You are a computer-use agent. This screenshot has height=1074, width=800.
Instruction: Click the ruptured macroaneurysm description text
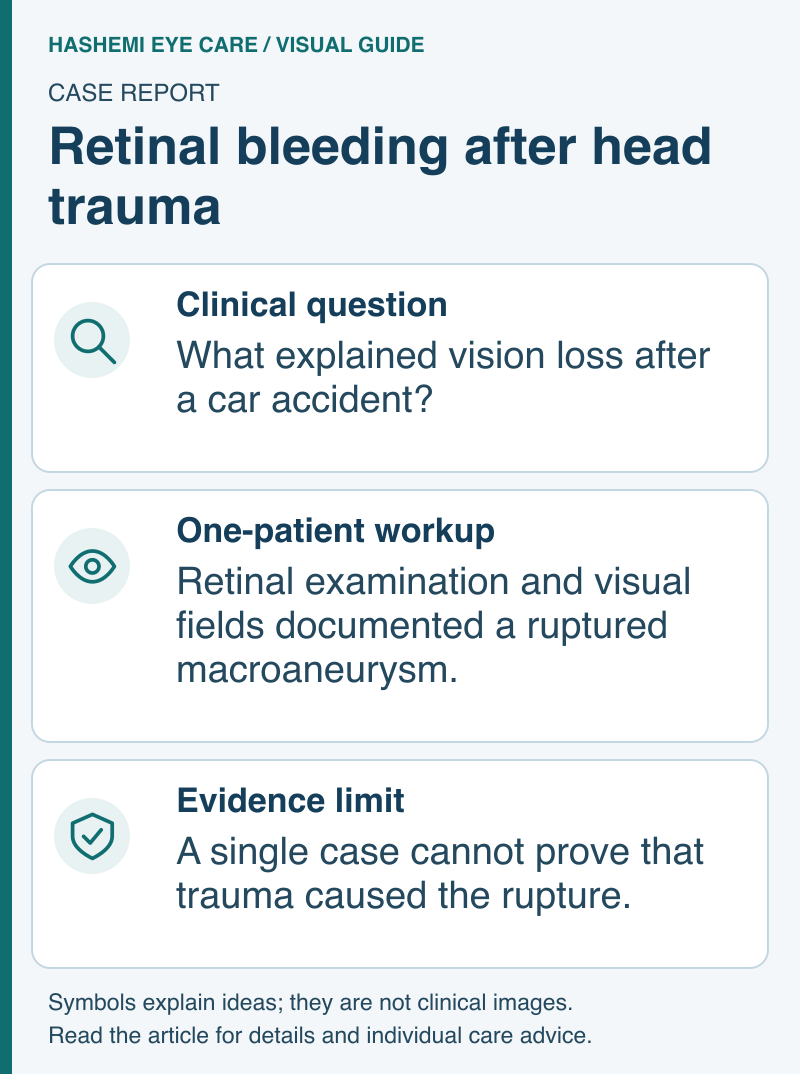433,625
